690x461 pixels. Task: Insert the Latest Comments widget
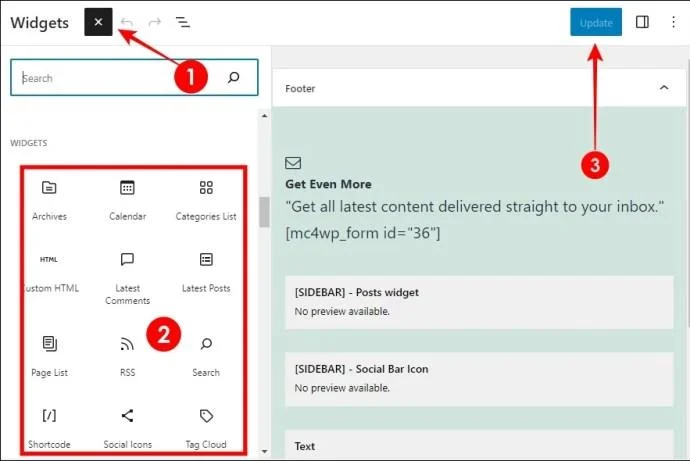click(x=127, y=278)
